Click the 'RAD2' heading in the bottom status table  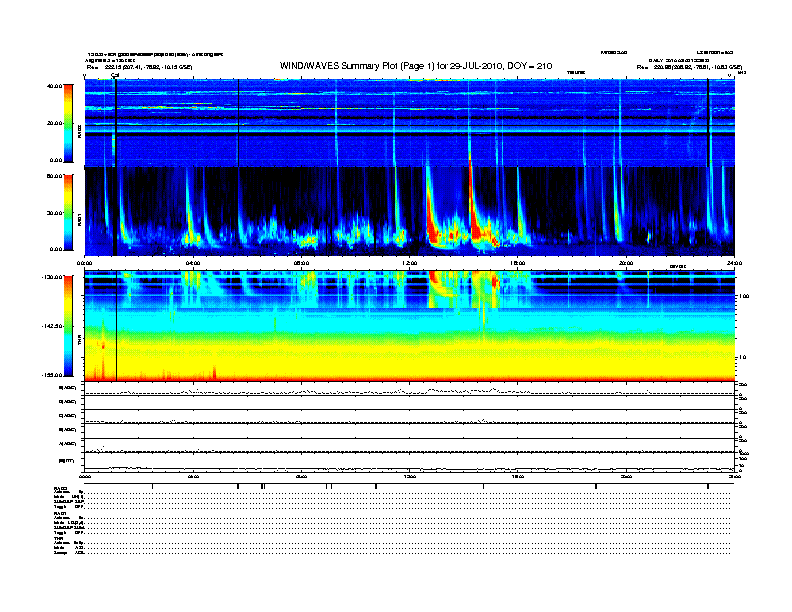[60, 488]
